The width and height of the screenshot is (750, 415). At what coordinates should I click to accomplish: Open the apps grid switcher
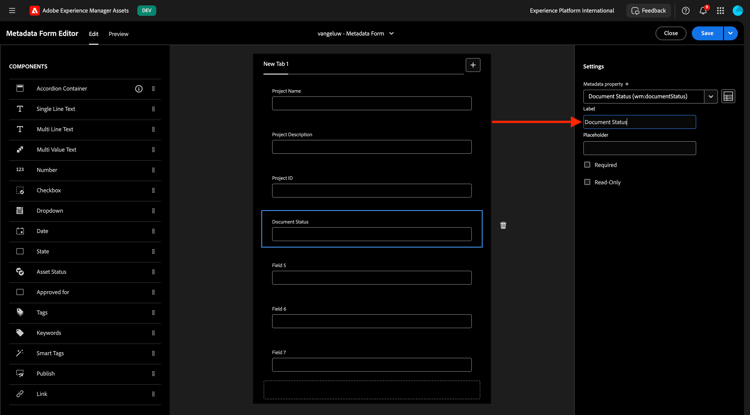[720, 11]
